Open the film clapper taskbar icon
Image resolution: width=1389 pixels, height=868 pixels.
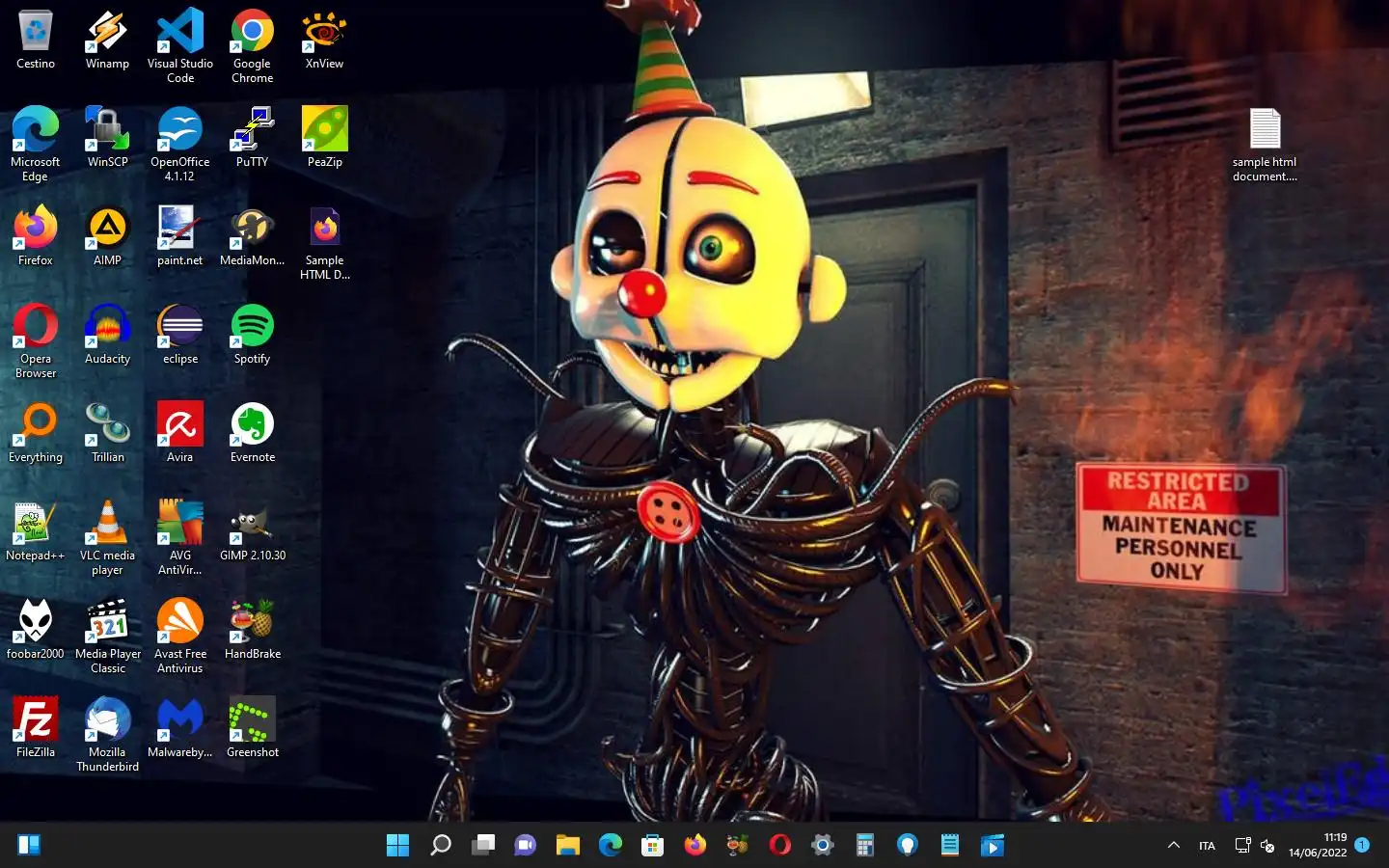tap(992, 846)
